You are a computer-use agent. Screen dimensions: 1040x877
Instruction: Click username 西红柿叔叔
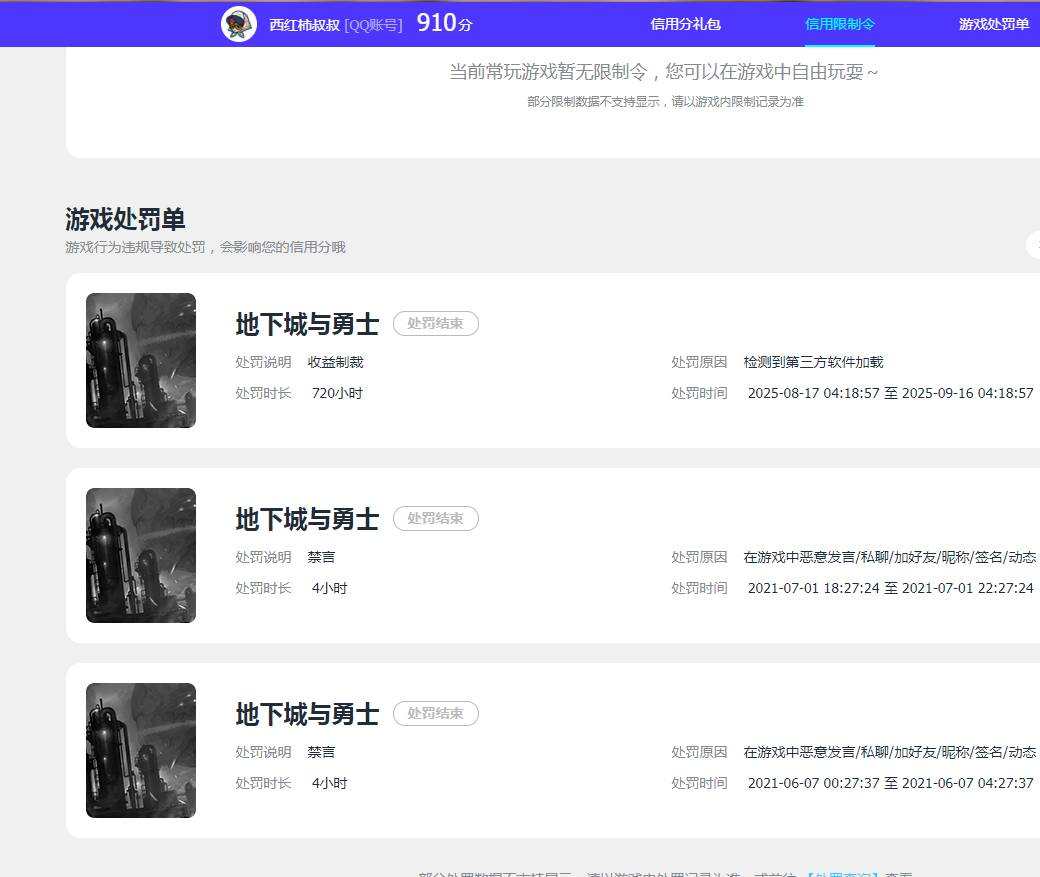point(304,25)
